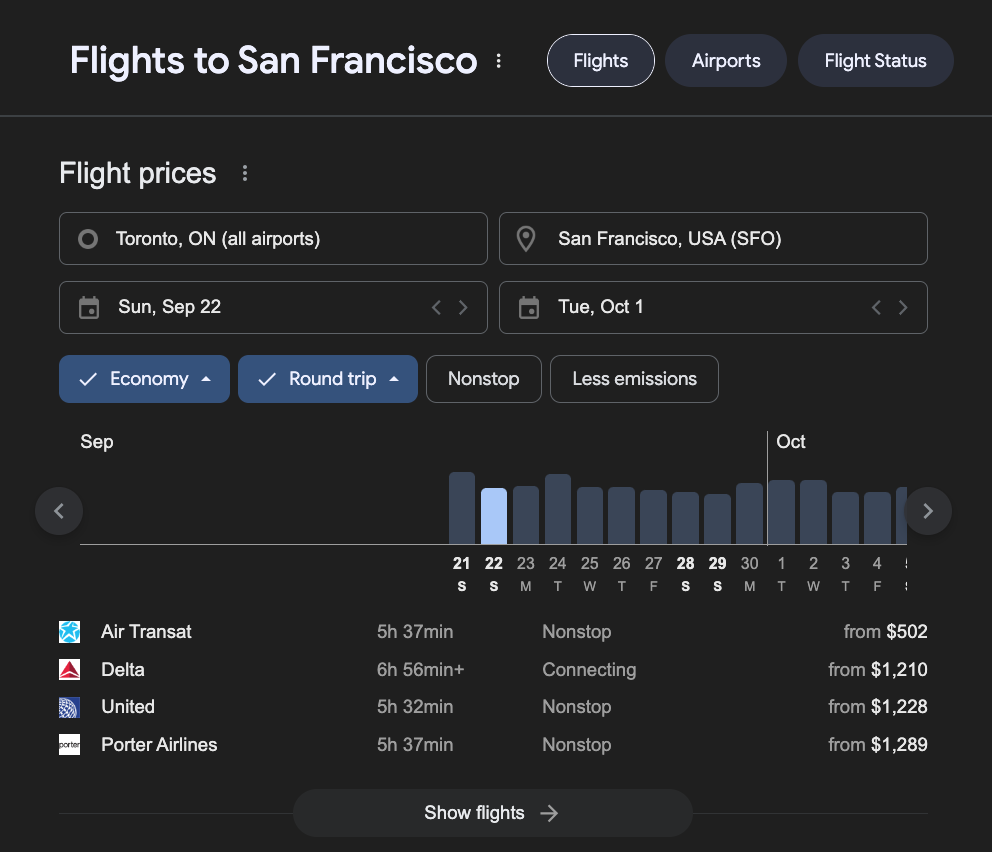
Task: Select the Sep 30 price bar
Action: click(x=749, y=514)
